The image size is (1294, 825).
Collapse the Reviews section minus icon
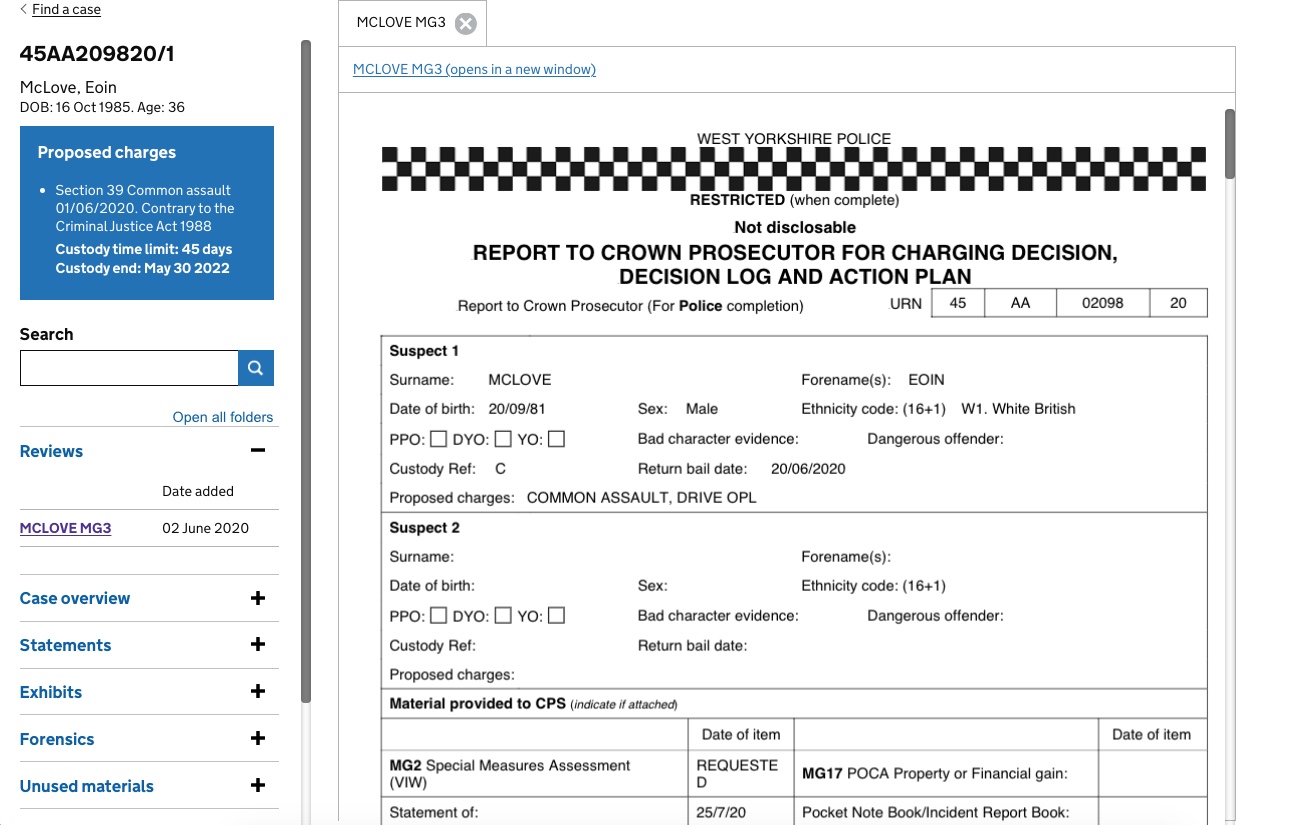258,451
